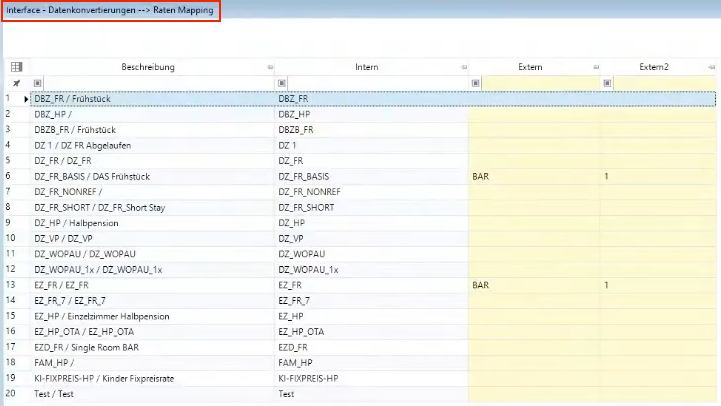Open the Beschreibung column header dropdown
The width and height of the screenshot is (721, 406).
pyautogui.click(x=269, y=67)
